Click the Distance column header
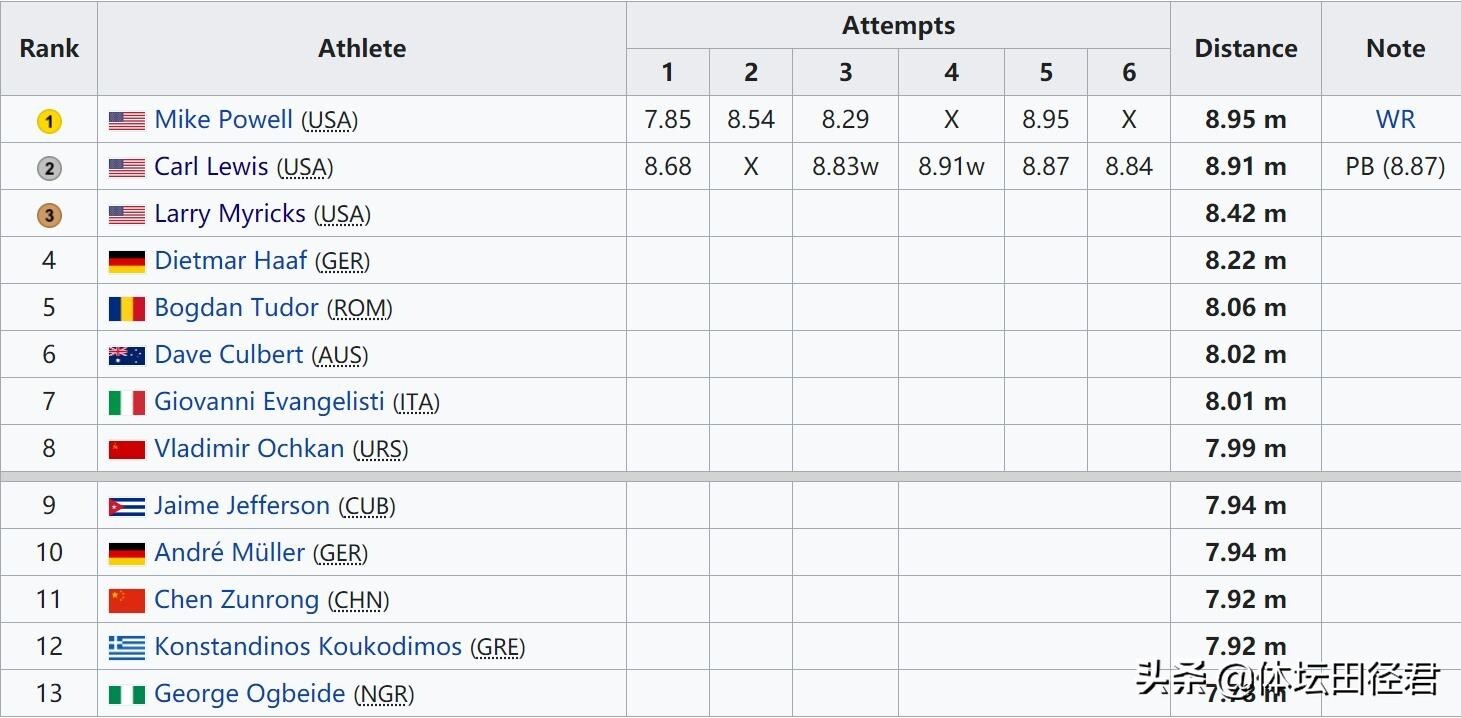The height and width of the screenshot is (718, 1461). (1246, 48)
